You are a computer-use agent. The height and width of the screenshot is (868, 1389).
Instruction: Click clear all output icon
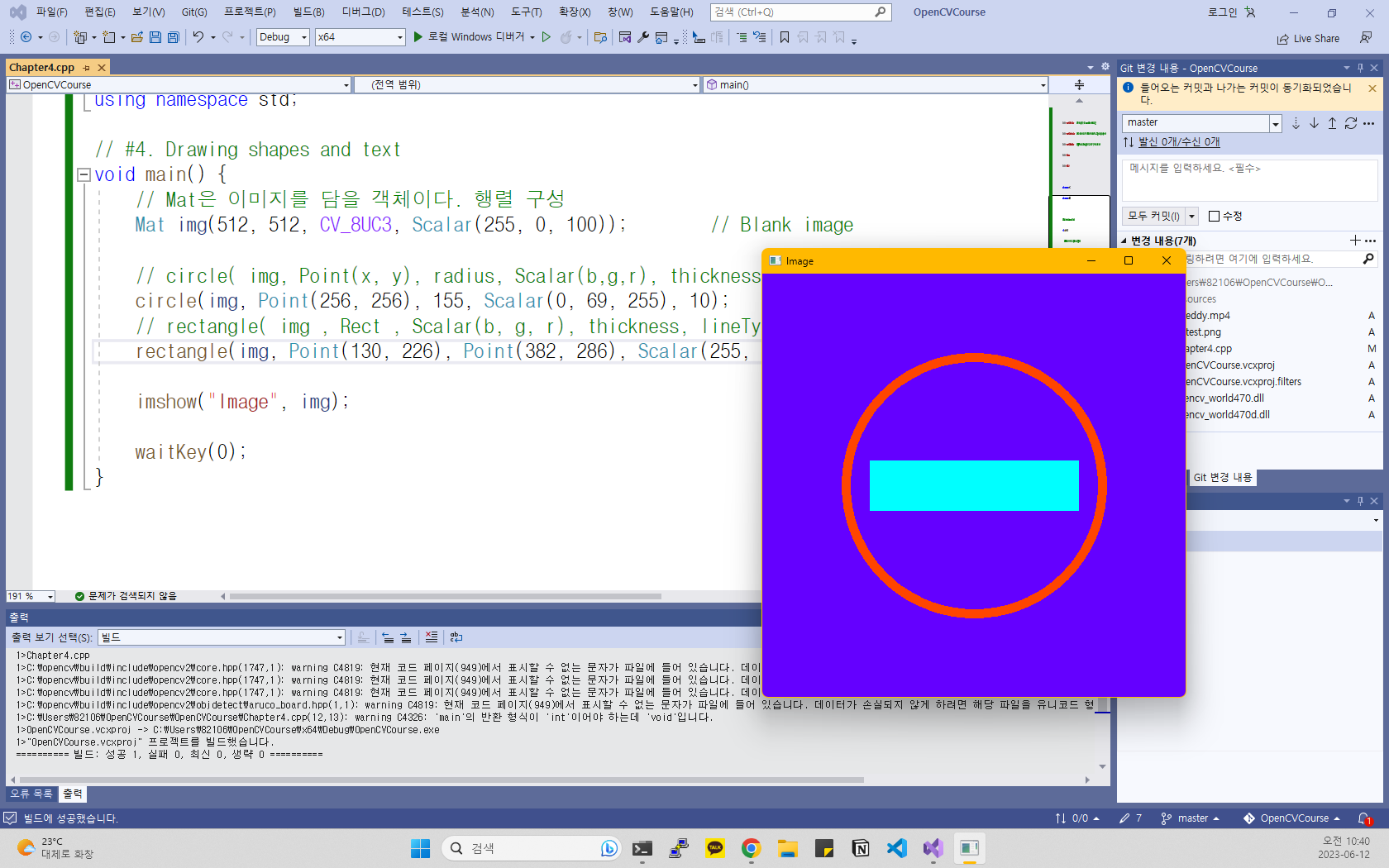pos(432,637)
